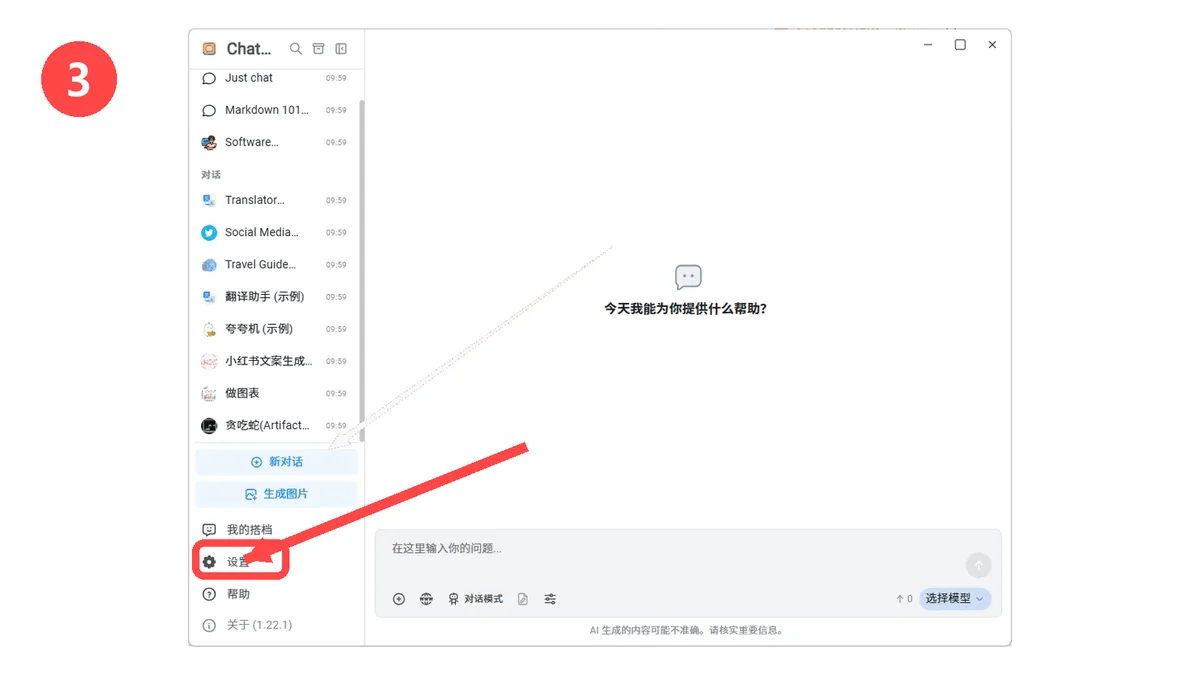Image resolution: width=1200 pixels, height=675 pixels.
Task: Click the 09:59 time of Just chat
Action: pyautogui.click(x=336, y=78)
